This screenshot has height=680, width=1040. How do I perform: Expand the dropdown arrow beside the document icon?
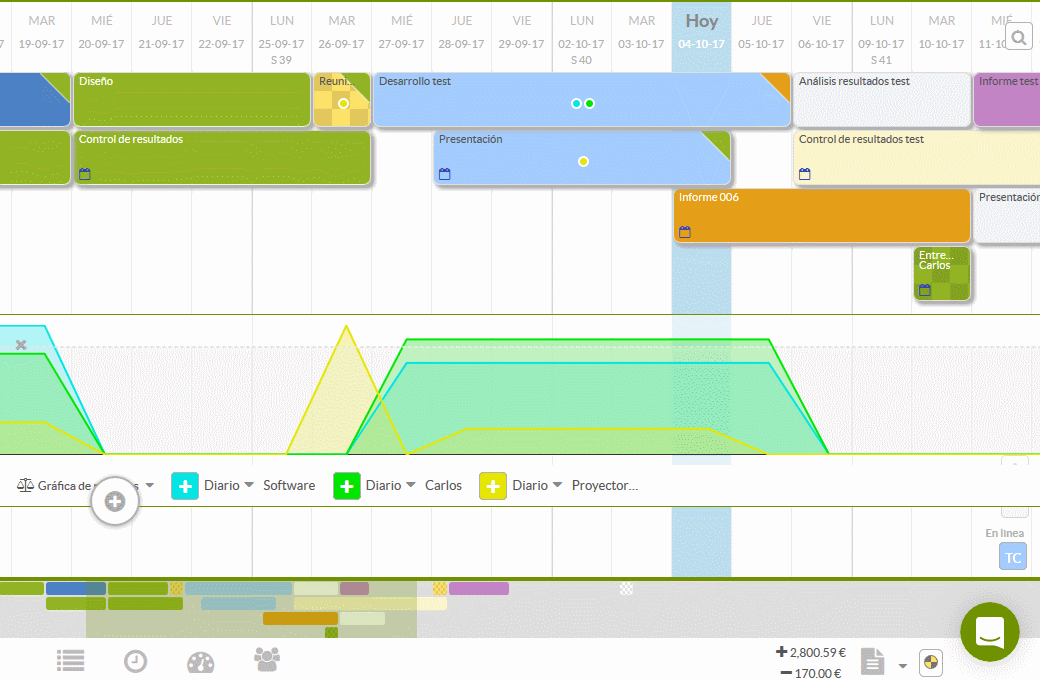903,665
